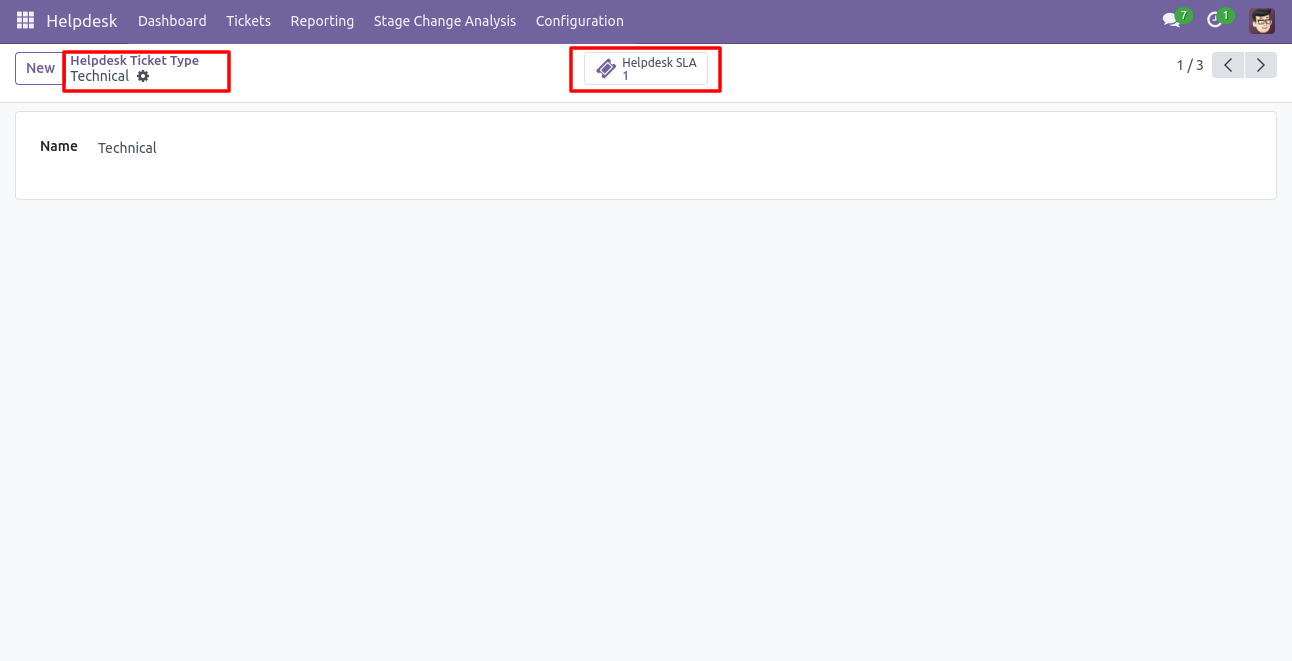The image size is (1292, 661).
Task: Open the user avatar menu
Action: tap(1262, 20)
